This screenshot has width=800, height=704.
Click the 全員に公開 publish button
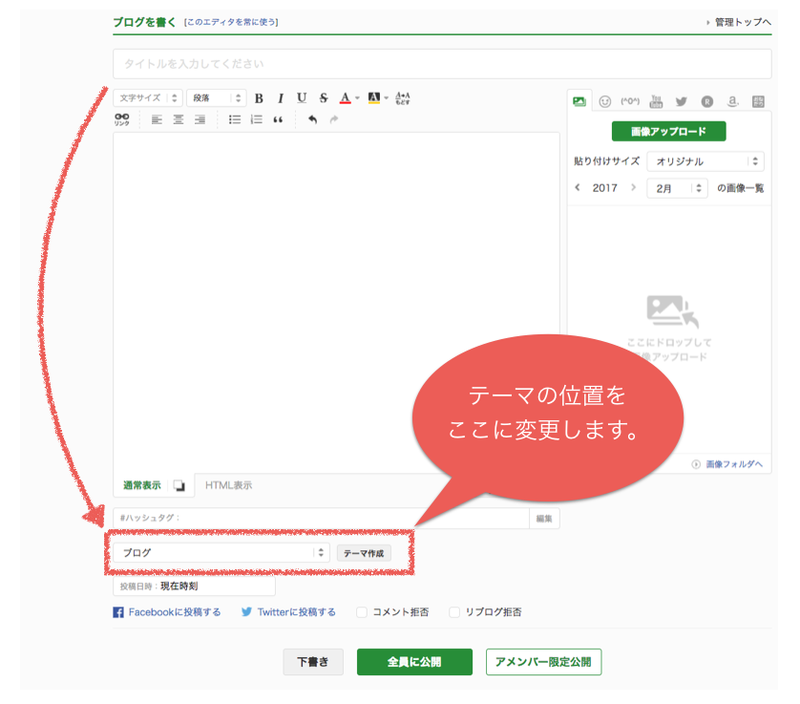pyautogui.click(x=414, y=662)
